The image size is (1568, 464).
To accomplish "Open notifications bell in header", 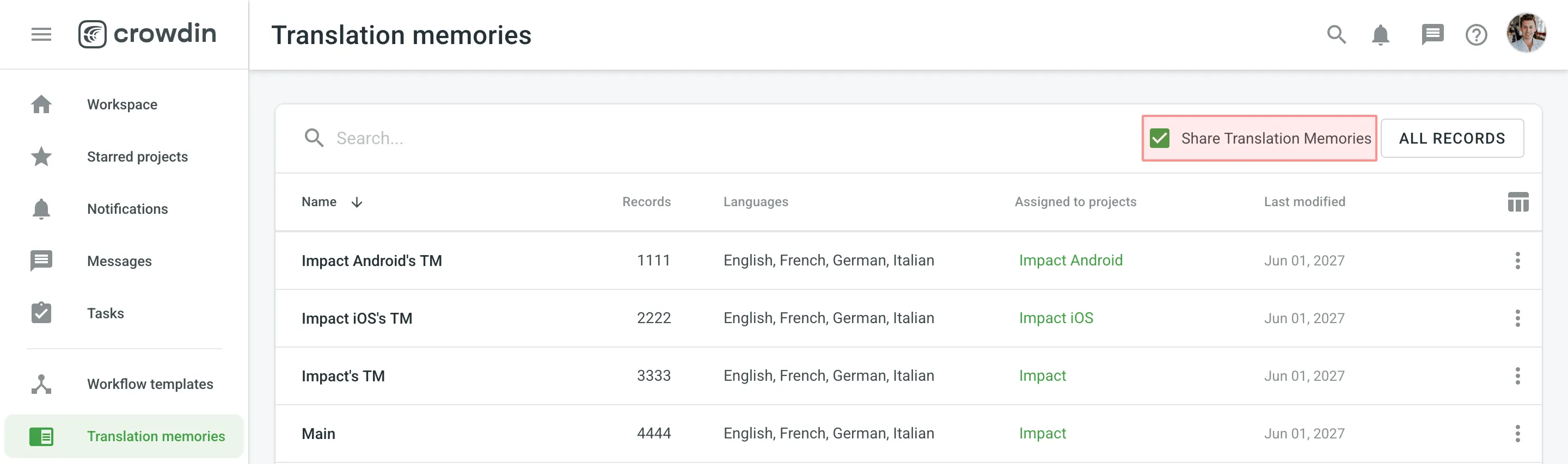I will click(x=1381, y=35).
